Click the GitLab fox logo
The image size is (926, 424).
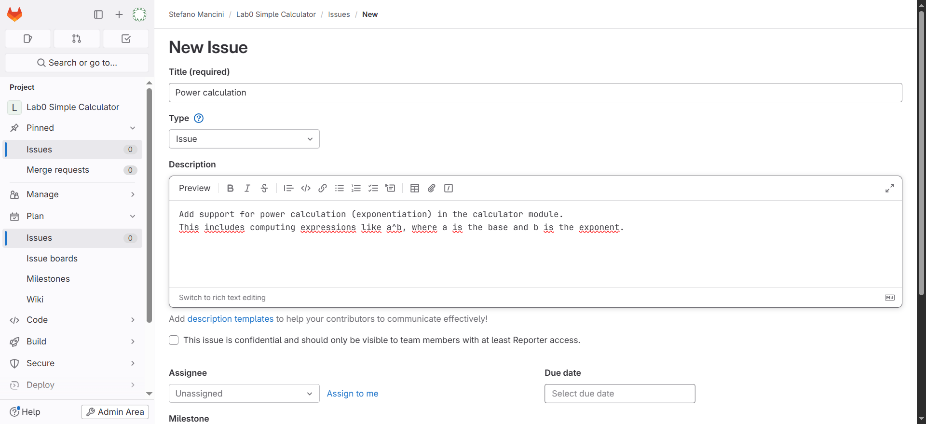point(15,14)
